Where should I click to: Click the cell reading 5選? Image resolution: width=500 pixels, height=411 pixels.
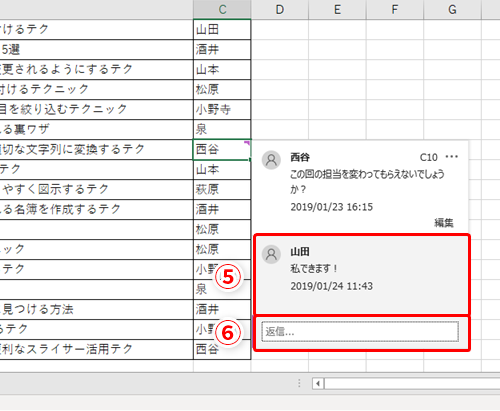97,50
